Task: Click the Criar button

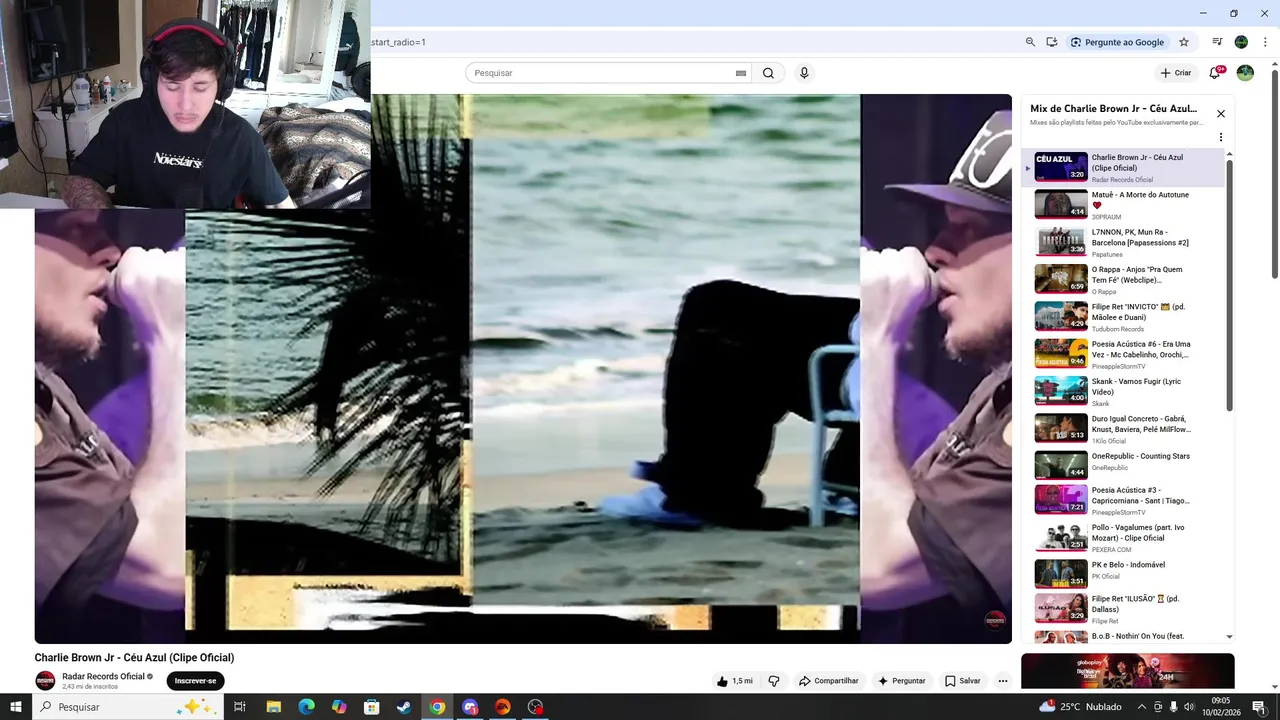Action: click(1176, 73)
